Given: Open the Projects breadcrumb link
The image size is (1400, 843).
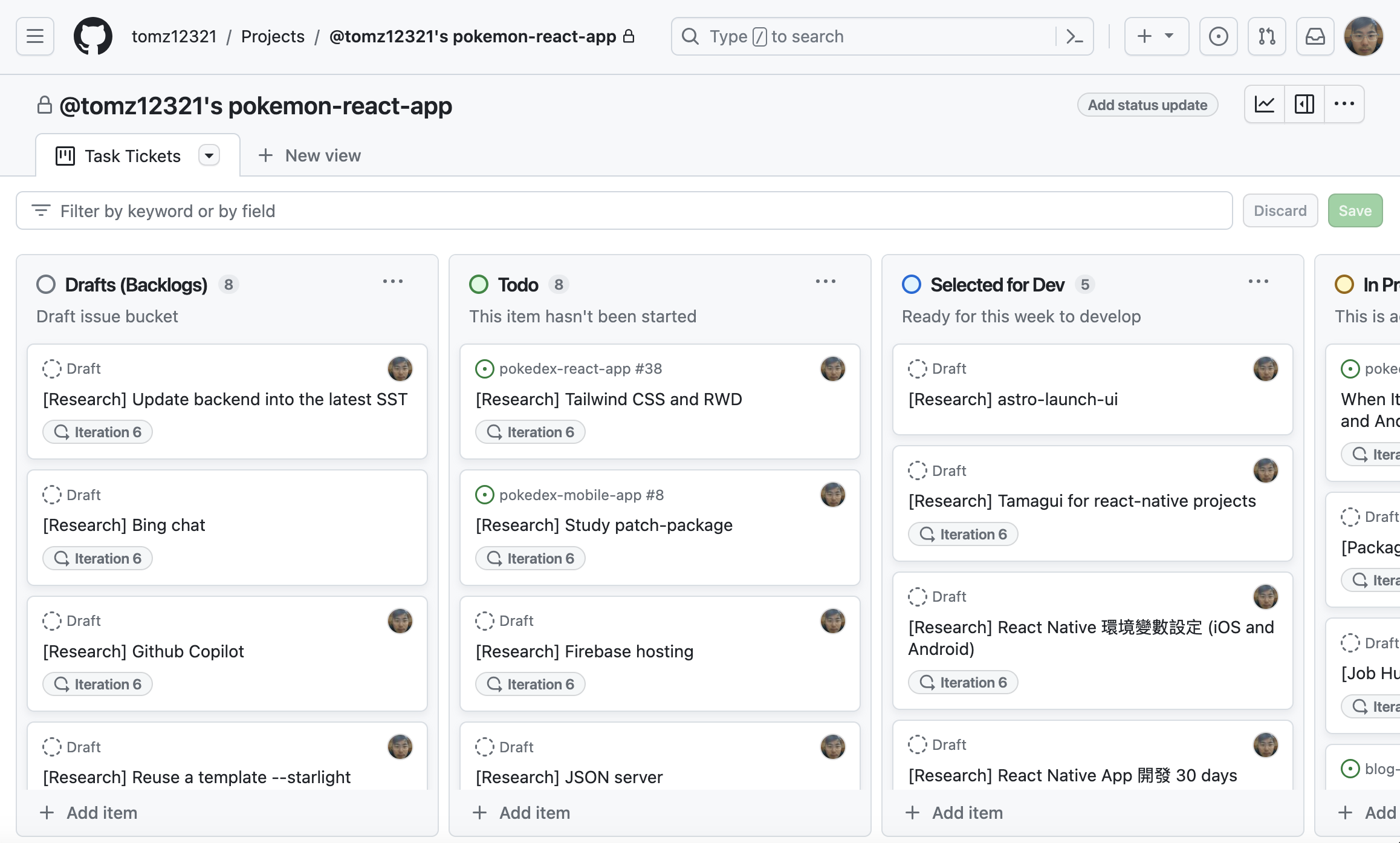Looking at the screenshot, I should pyautogui.click(x=273, y=36).
